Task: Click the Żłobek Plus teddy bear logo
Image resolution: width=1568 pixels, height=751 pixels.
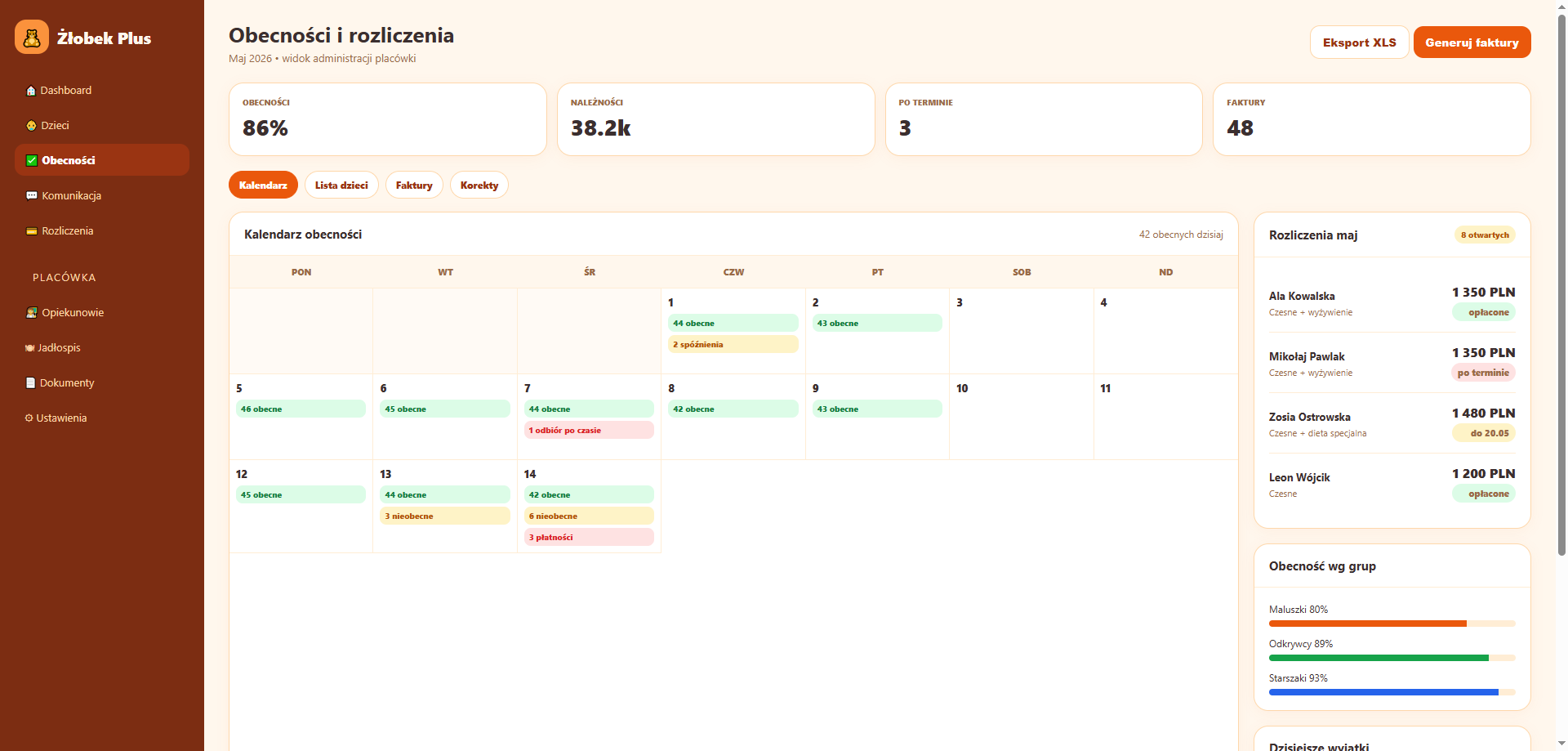Action: (32, 38)
